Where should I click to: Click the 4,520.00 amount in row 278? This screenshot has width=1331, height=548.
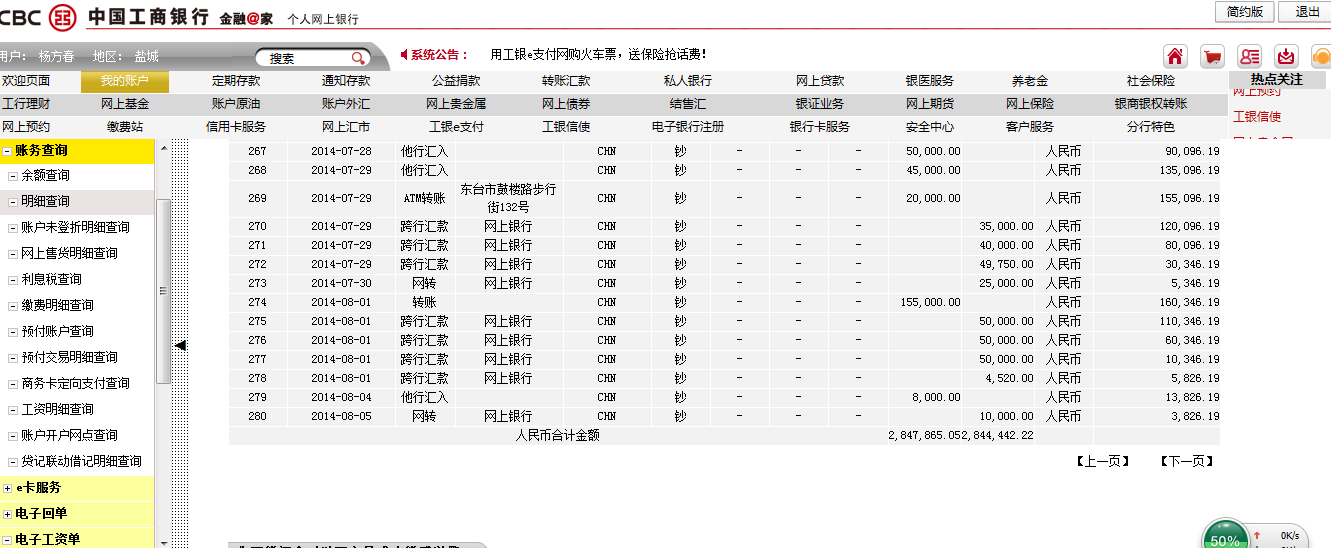coord(1009,378)
